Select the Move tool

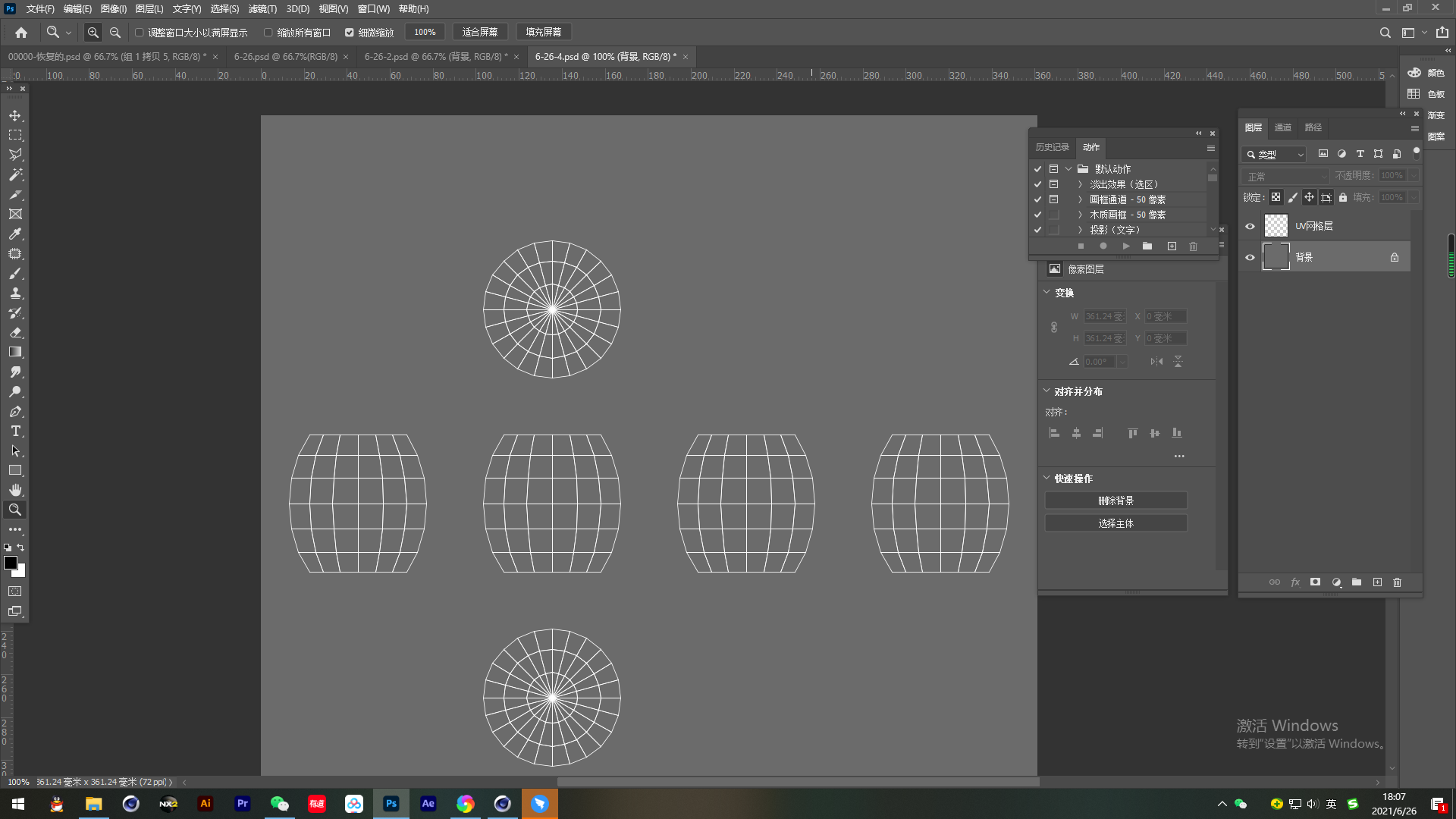15,115
